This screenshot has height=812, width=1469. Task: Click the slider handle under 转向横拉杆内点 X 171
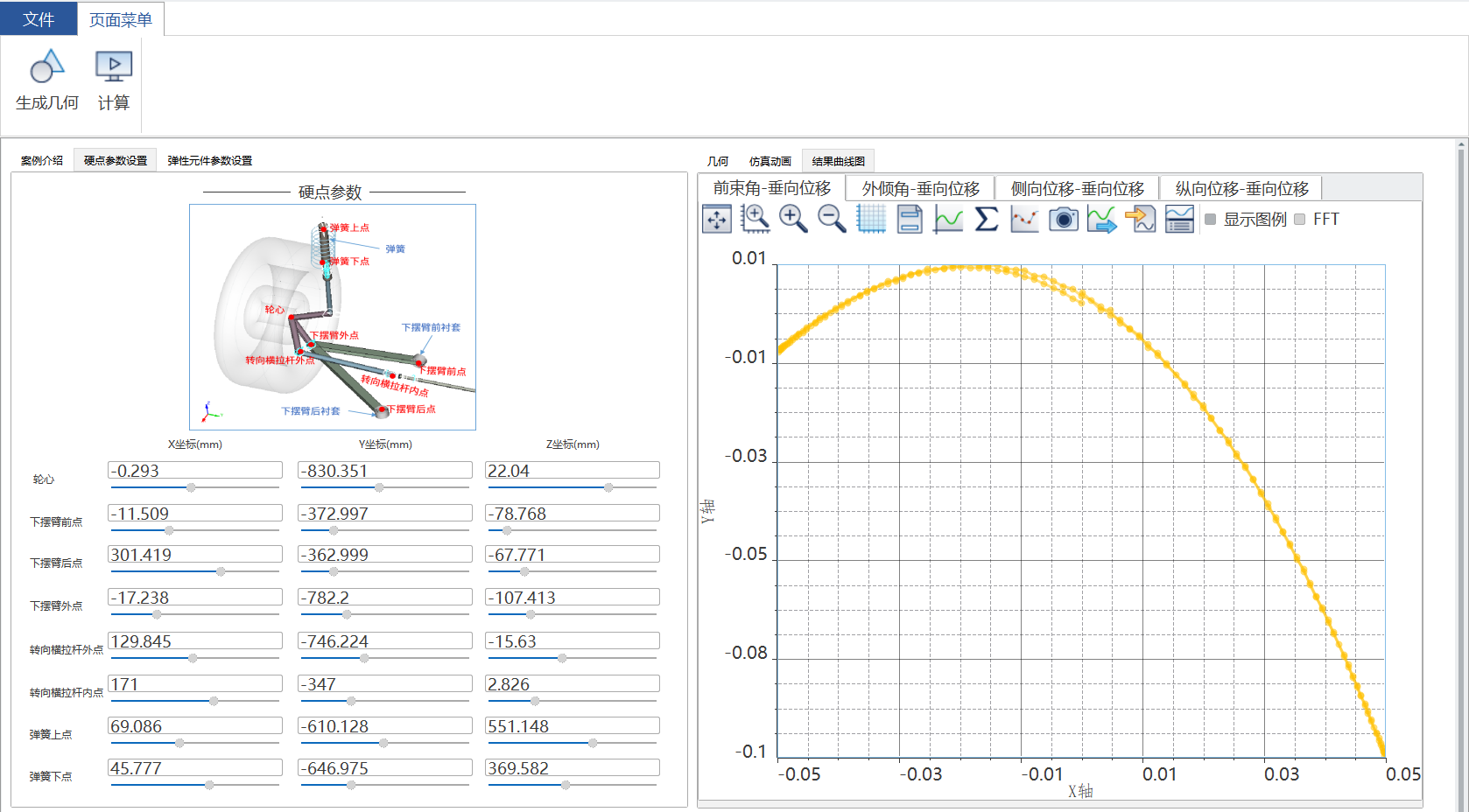[x=214, y=701]
